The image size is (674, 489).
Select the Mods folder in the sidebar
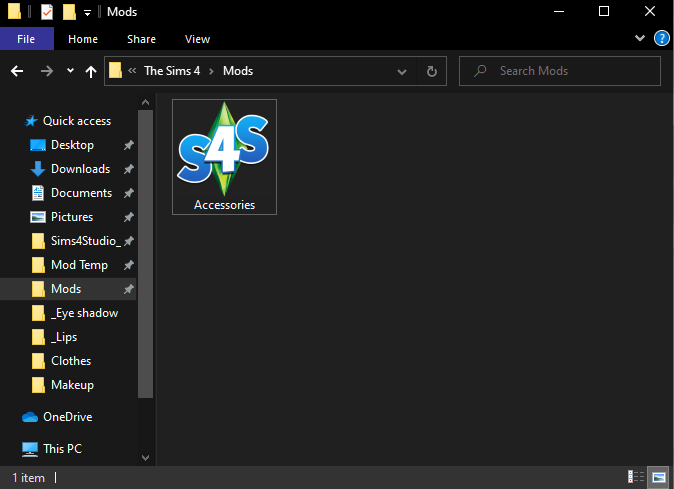(68, 289)
